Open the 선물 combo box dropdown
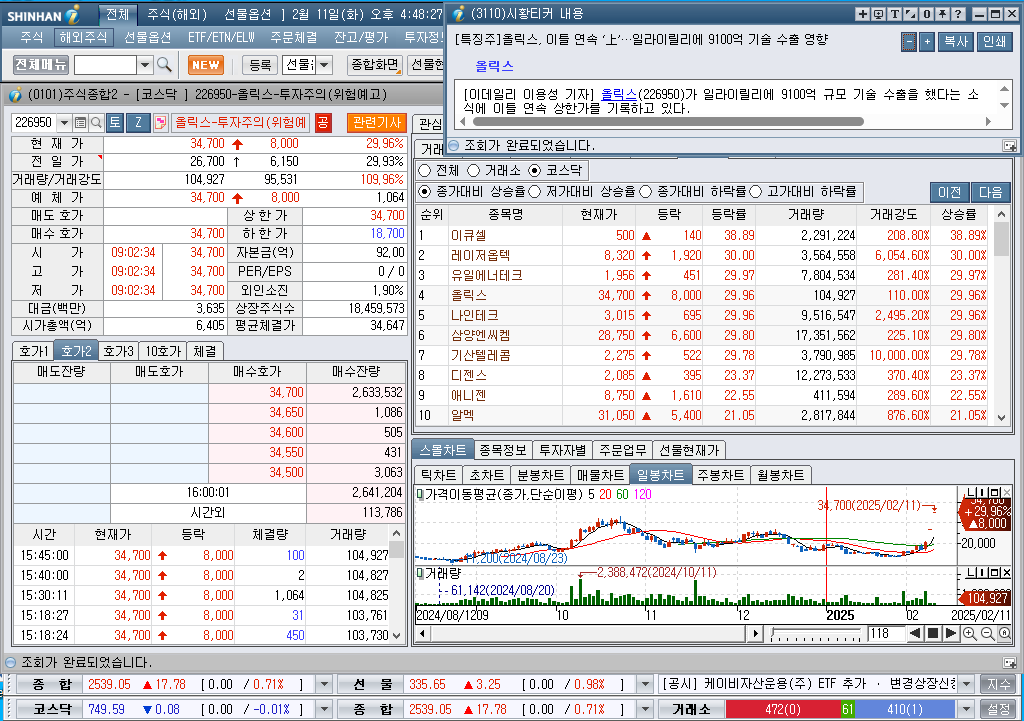This screenshot has width=1024, height=721. point(325,65)
